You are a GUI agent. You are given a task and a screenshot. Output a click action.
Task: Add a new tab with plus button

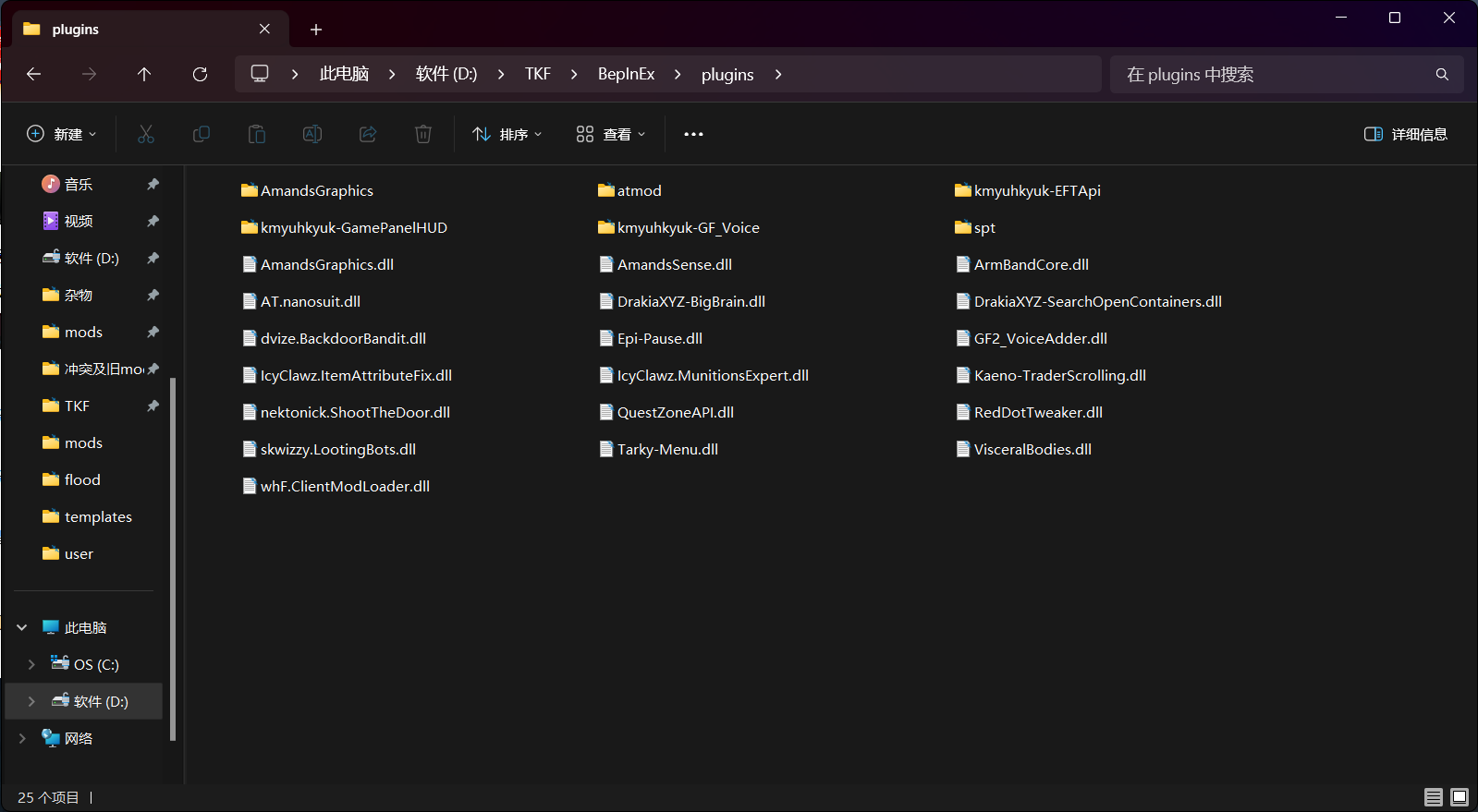(316, 30)
